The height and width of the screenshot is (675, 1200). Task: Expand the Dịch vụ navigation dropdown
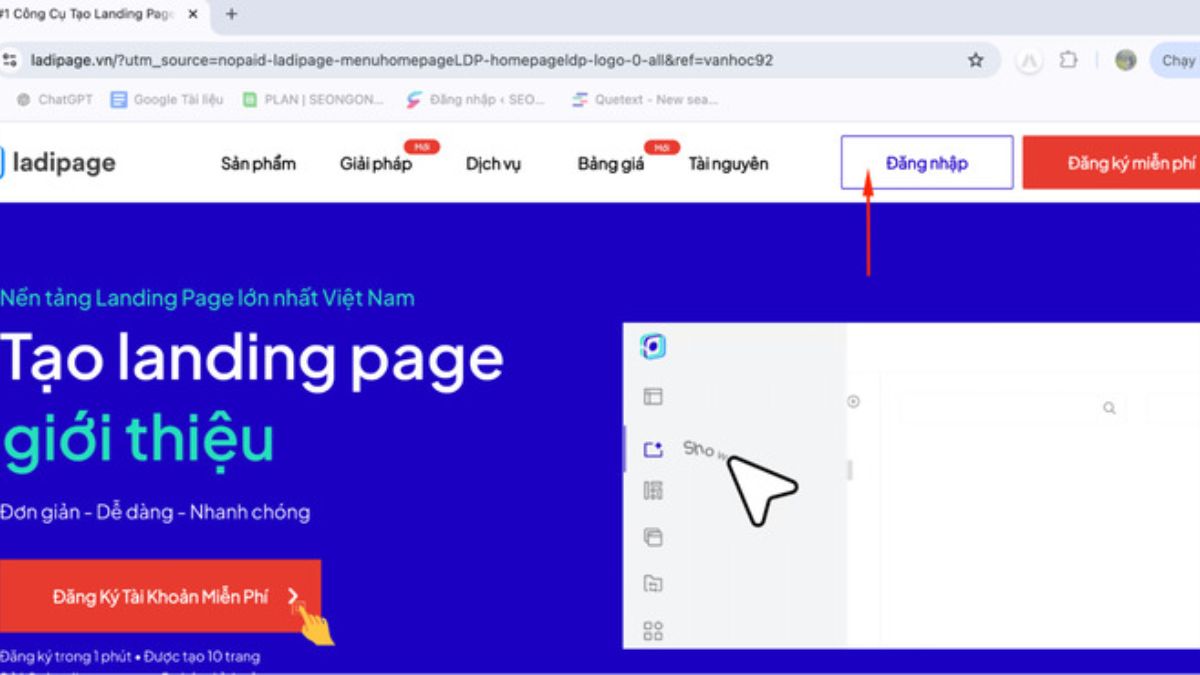click(492, 163)
